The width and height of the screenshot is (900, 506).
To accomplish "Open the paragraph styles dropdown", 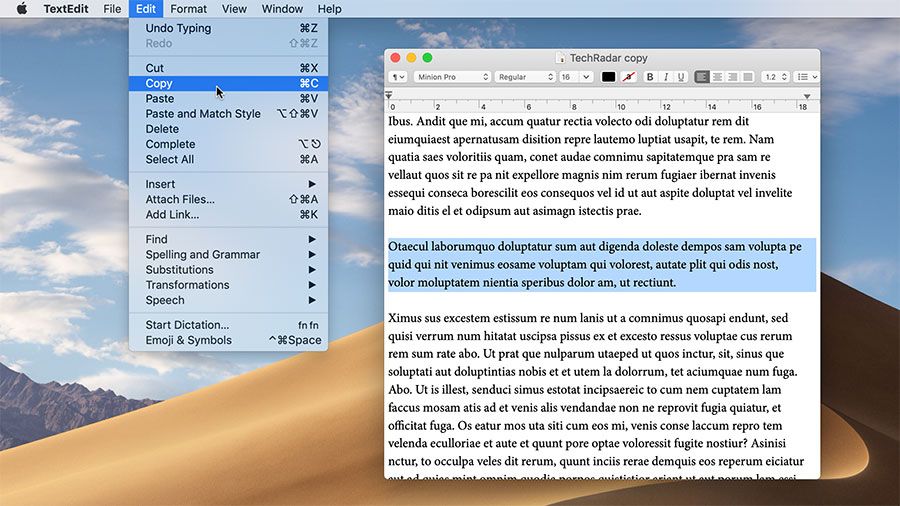I will coord(398,77).
